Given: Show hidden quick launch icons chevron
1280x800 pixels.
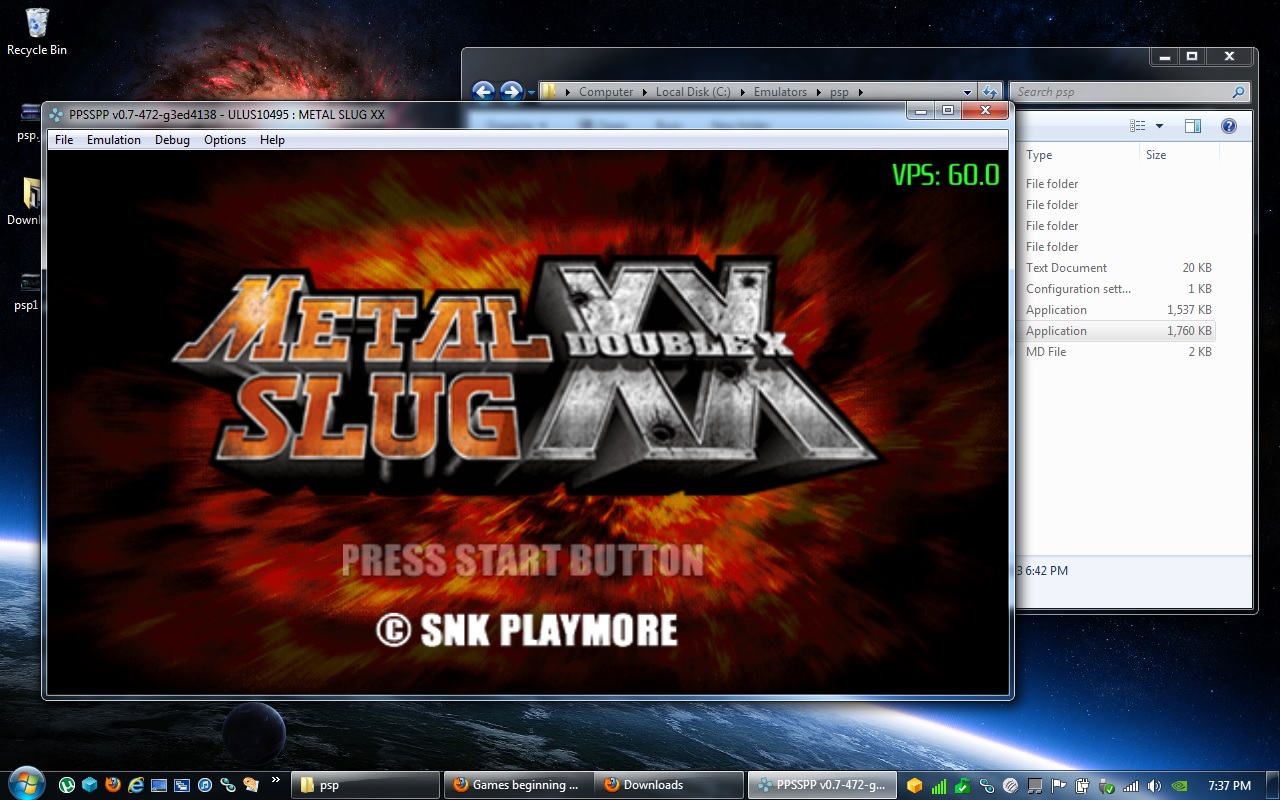Looking at the screenshot, I should 275,781.
